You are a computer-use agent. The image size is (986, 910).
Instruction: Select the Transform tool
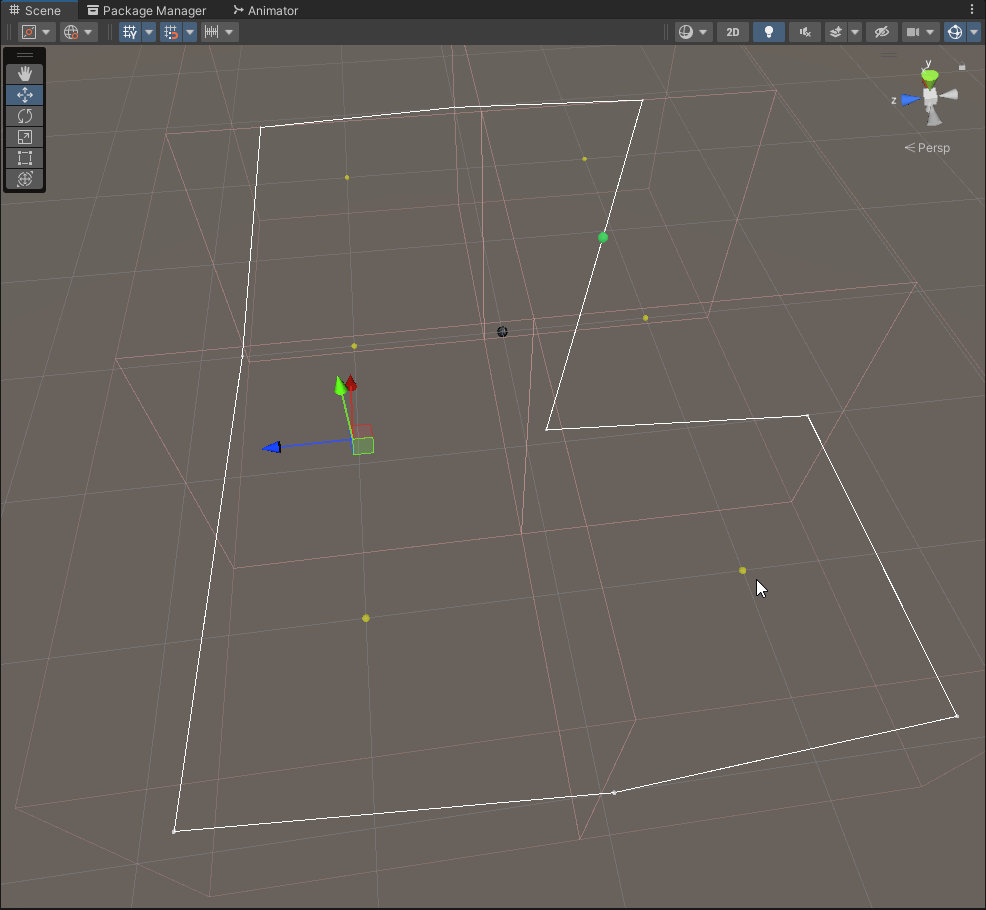point(25,179)
